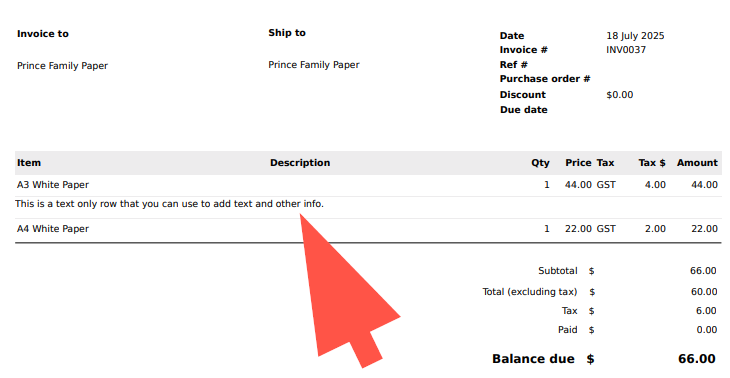
Task: Click the Qty column header
Action: [540, 163]
